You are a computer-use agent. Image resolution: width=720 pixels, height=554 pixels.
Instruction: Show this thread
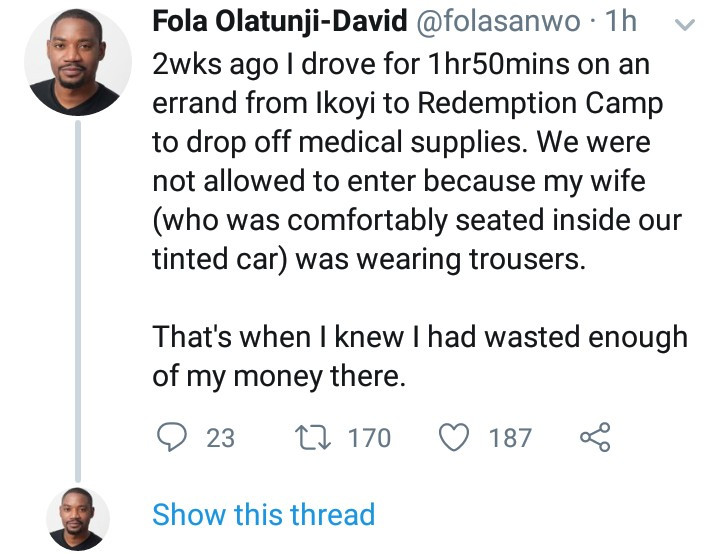tap(263, 515)
